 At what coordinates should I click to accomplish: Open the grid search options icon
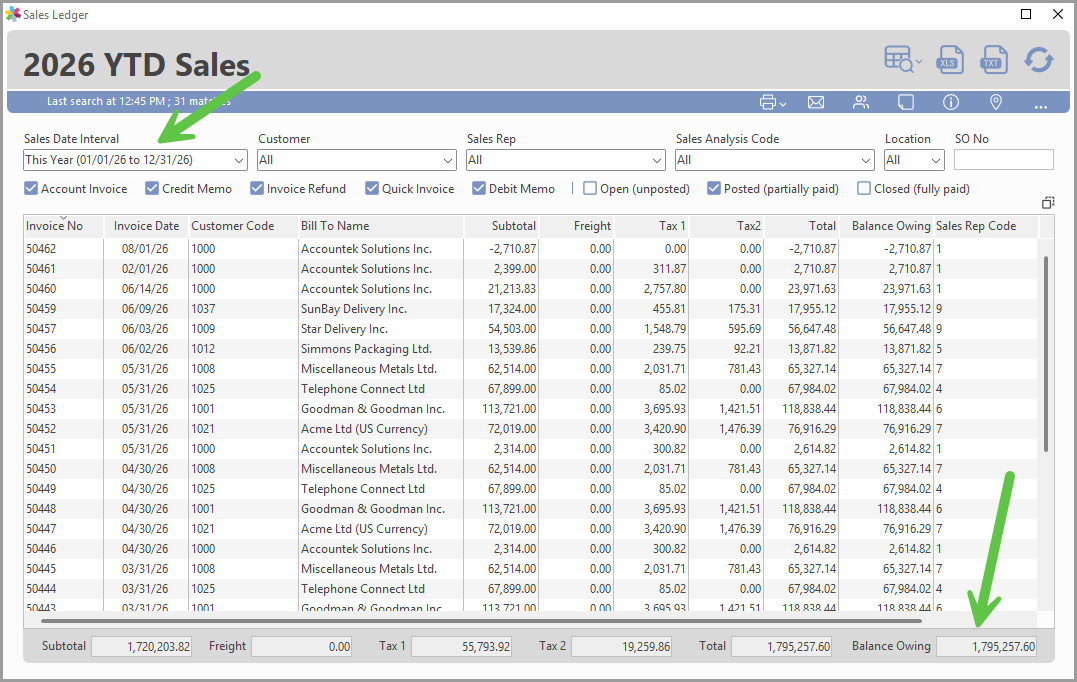(902, 59)
